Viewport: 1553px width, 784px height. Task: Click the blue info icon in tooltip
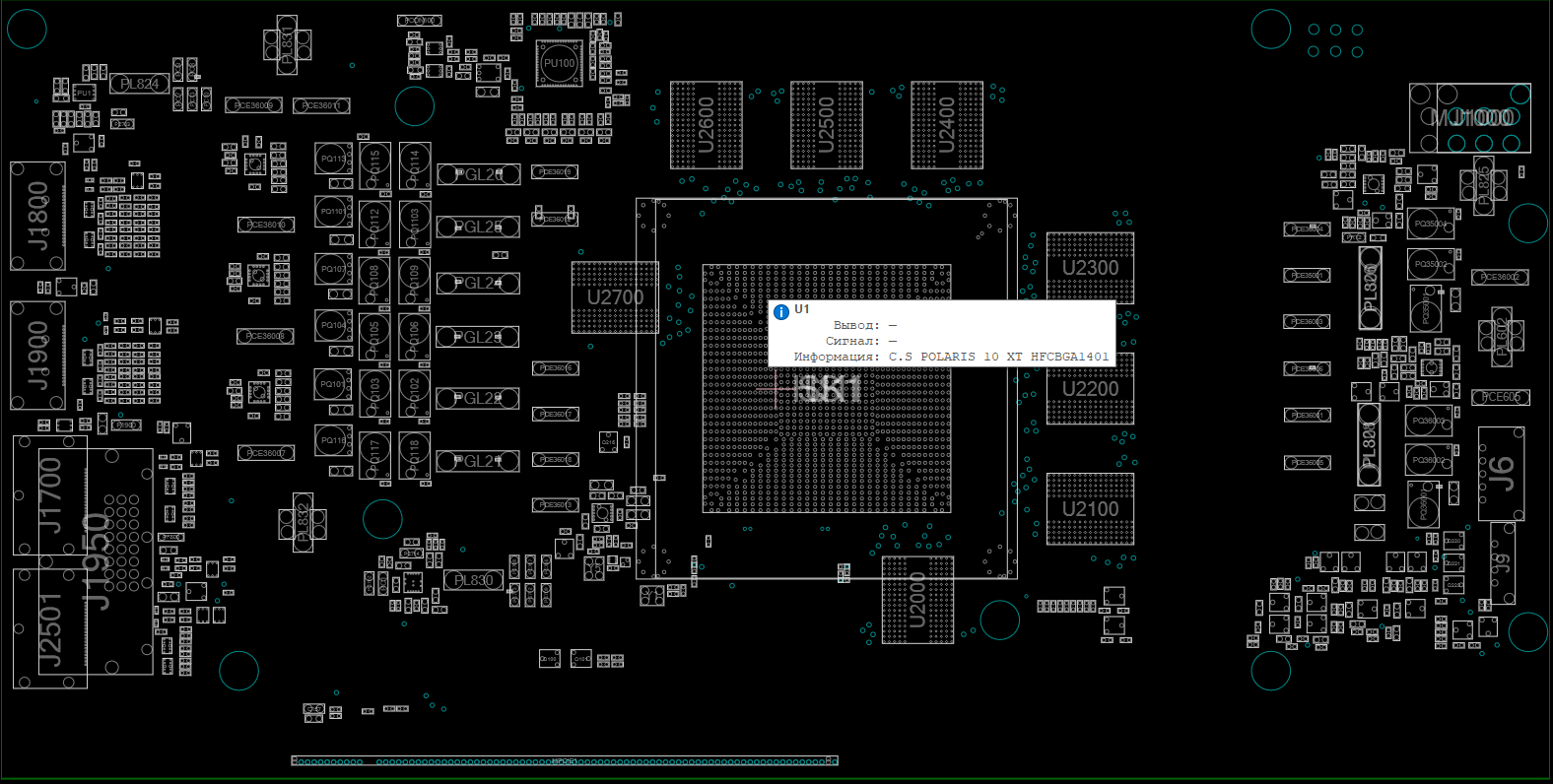click(x=781, y=312)
